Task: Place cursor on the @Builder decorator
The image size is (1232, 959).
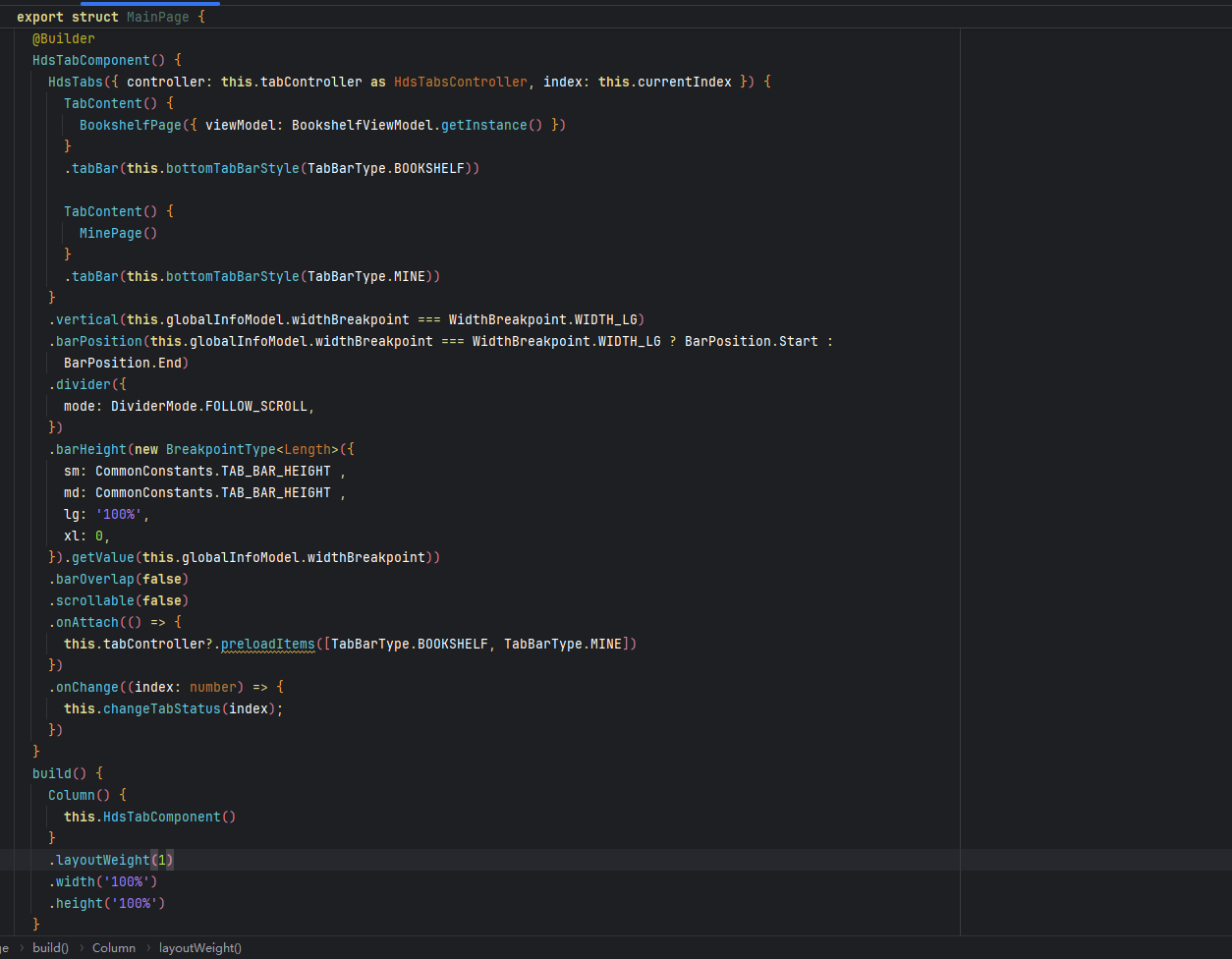Action: (x=64, y=38)
